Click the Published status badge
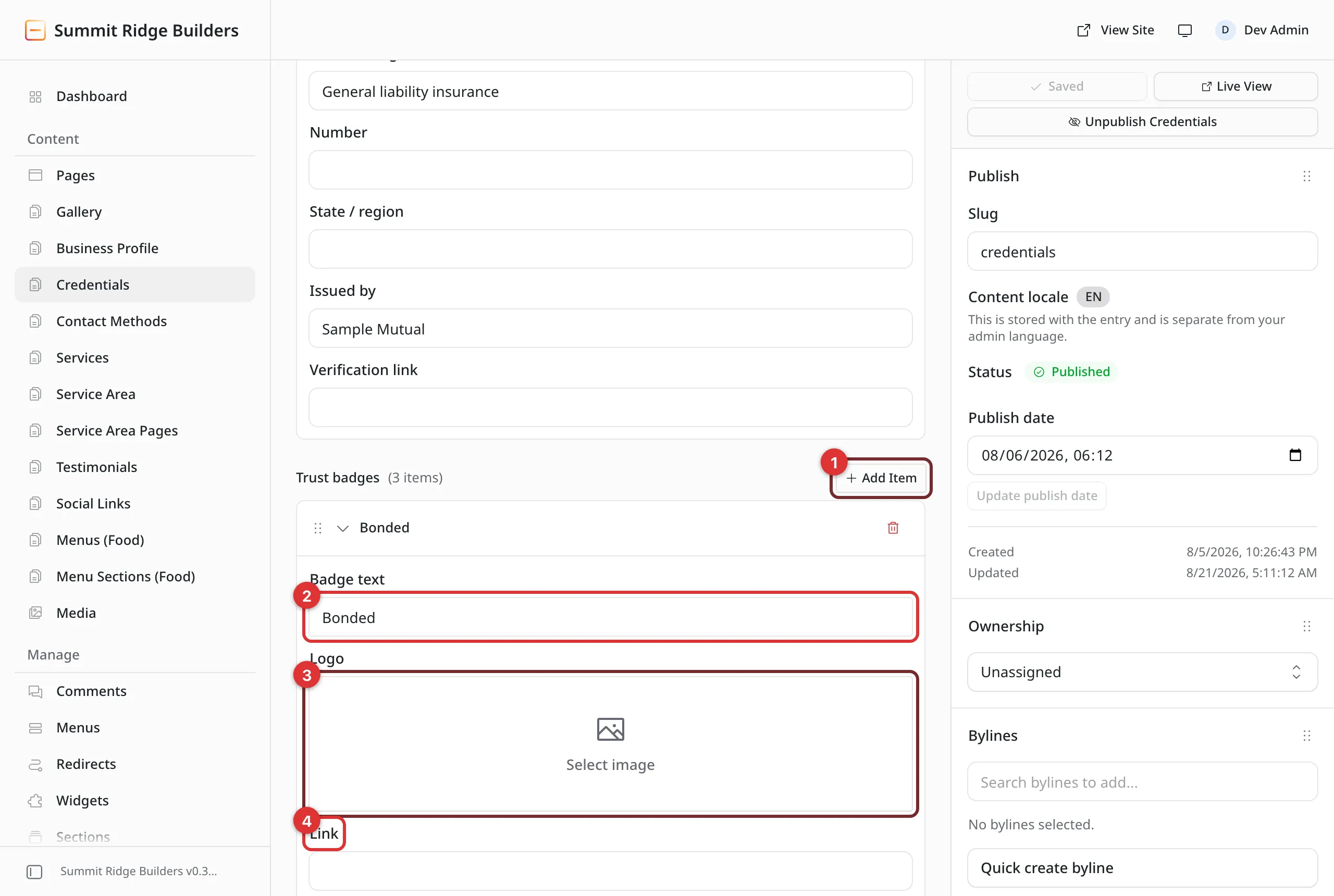1334x896 pixels. [1071, 372]
